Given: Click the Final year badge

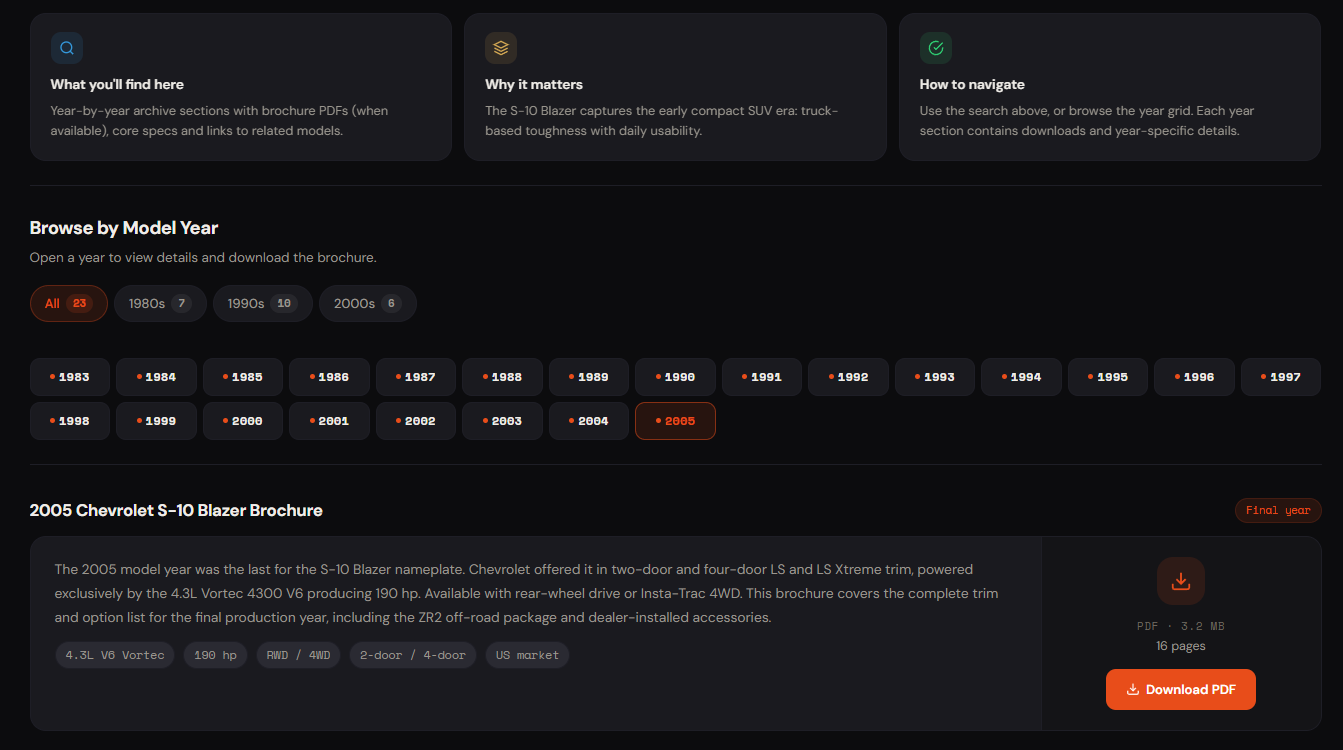Looking at the screenshot, I should 1278,510.
